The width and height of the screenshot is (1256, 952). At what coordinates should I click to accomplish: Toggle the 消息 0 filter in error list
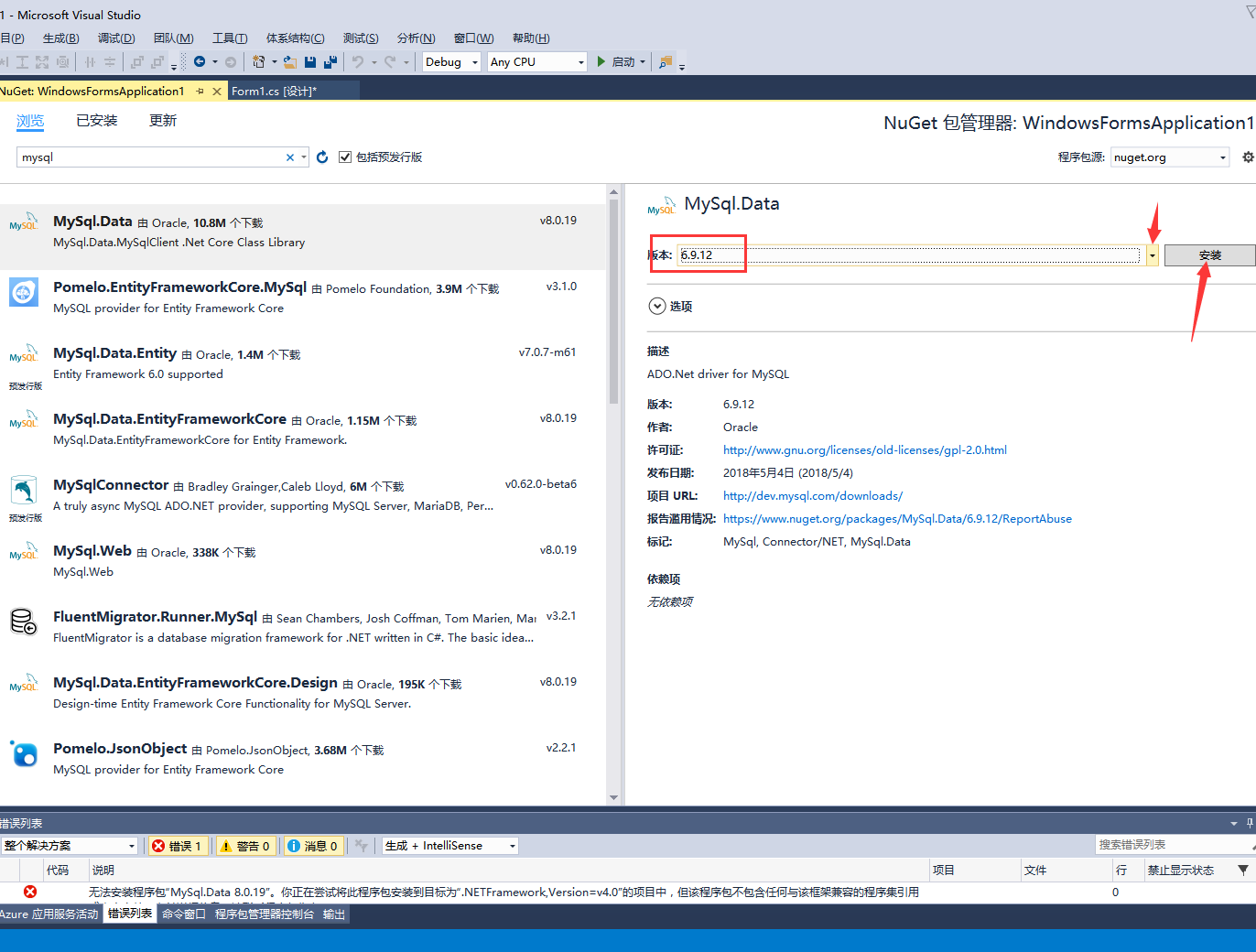click(312, 845)
